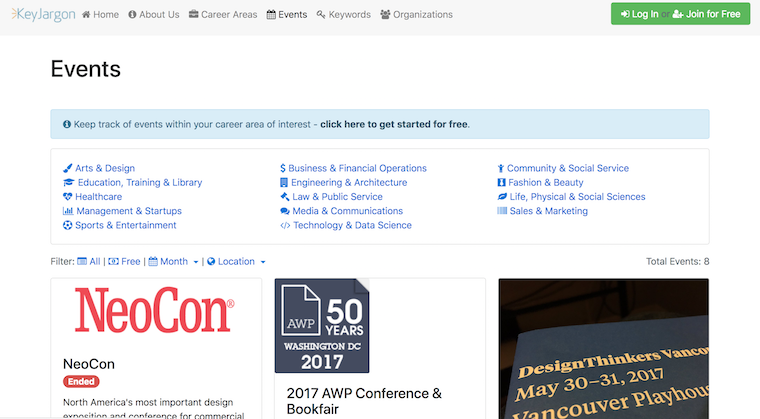760x419 pixels.
Task: Open the Location filter dropdown
Action: coord(237,261)
